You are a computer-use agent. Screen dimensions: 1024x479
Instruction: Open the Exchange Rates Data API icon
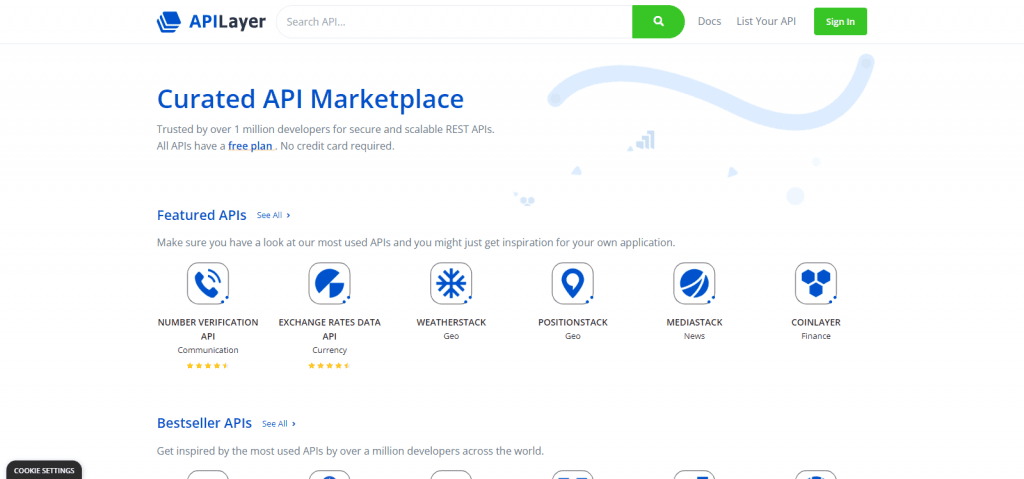pos(329,284)
